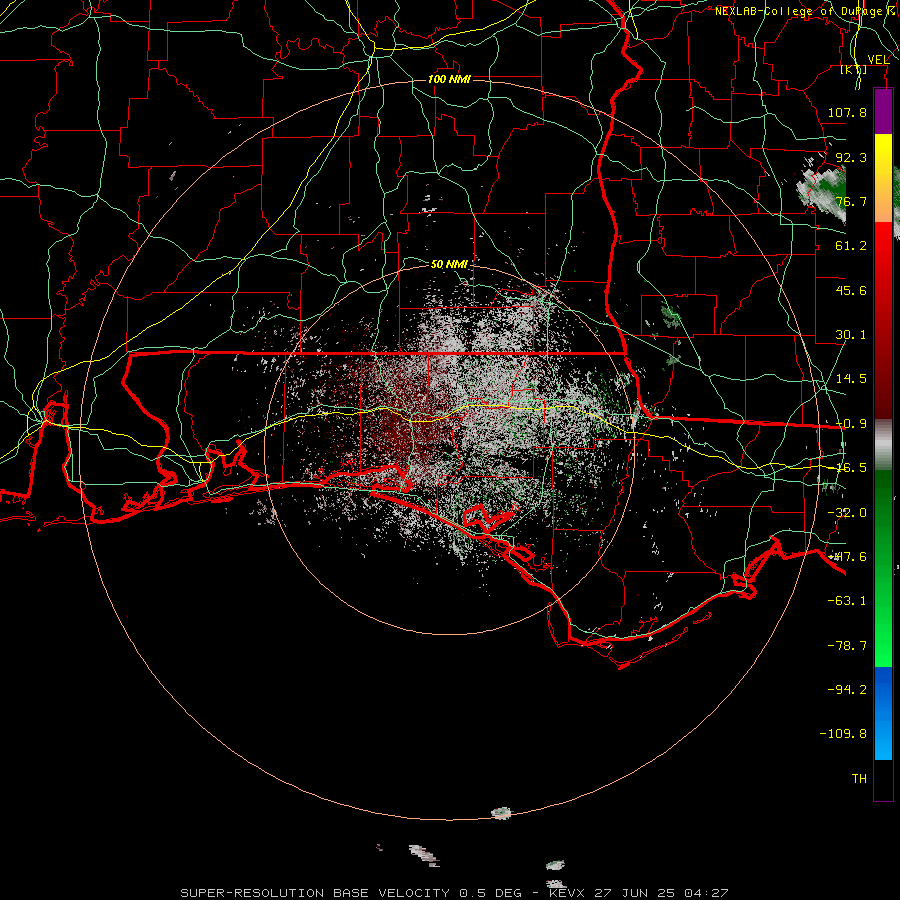Click the VEL legend title
Viewport: 900px width, 900px height.
pos(878,59)
